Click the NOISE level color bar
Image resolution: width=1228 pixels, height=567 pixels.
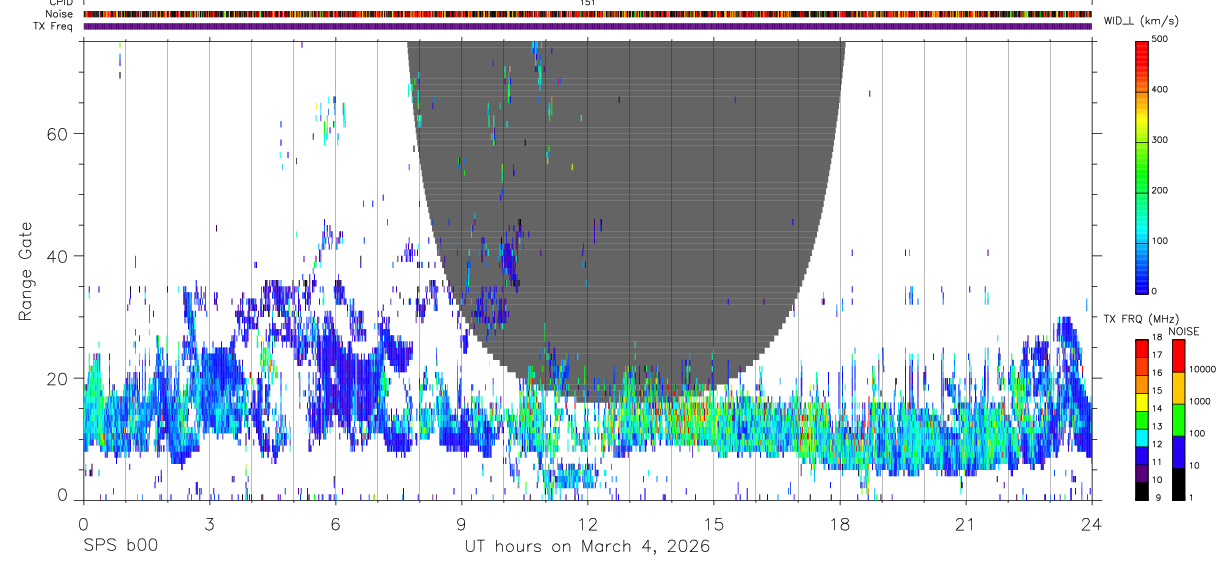pos(1178,420)
